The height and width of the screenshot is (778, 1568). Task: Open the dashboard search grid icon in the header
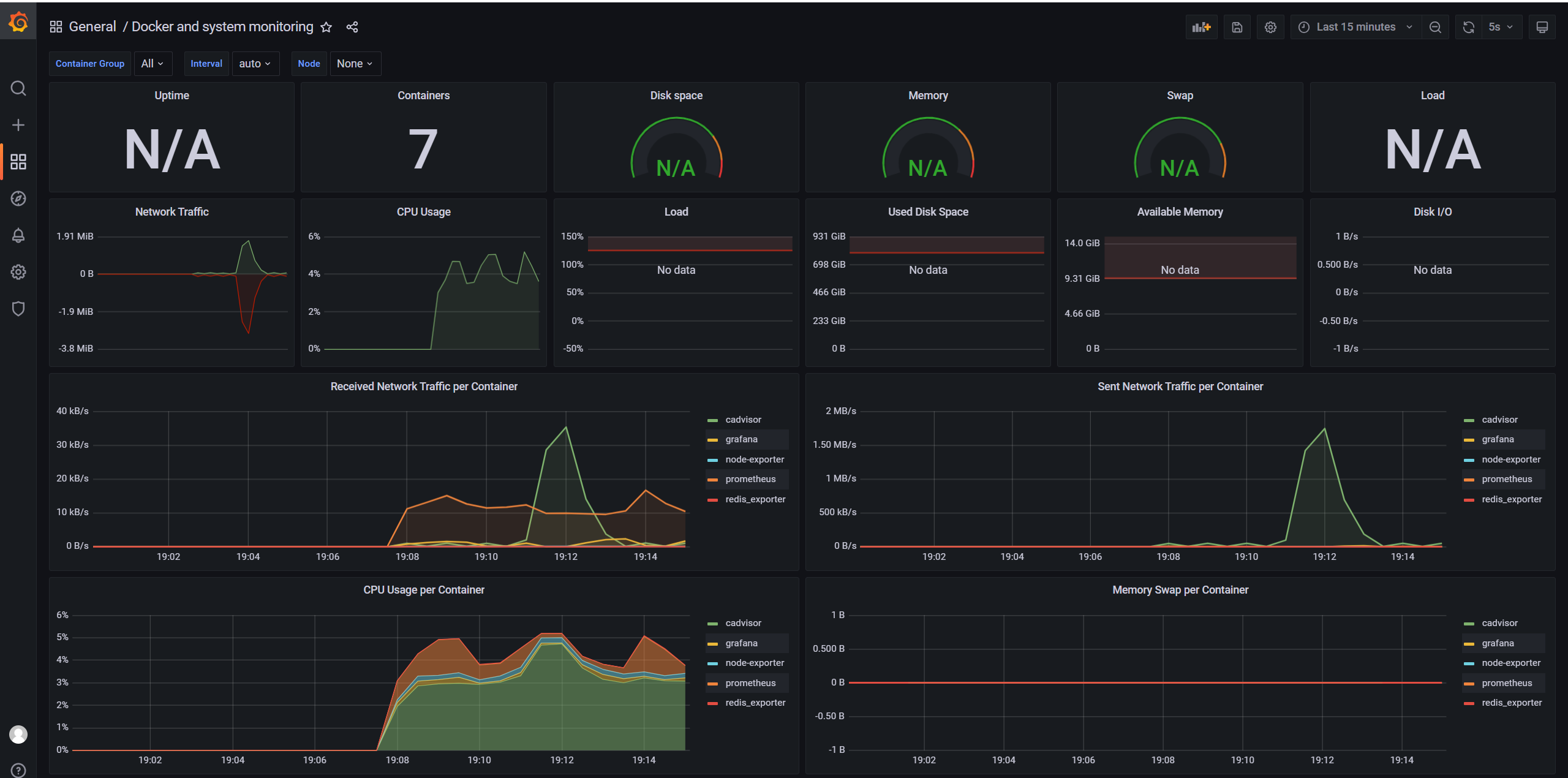[x=56, y=27]
